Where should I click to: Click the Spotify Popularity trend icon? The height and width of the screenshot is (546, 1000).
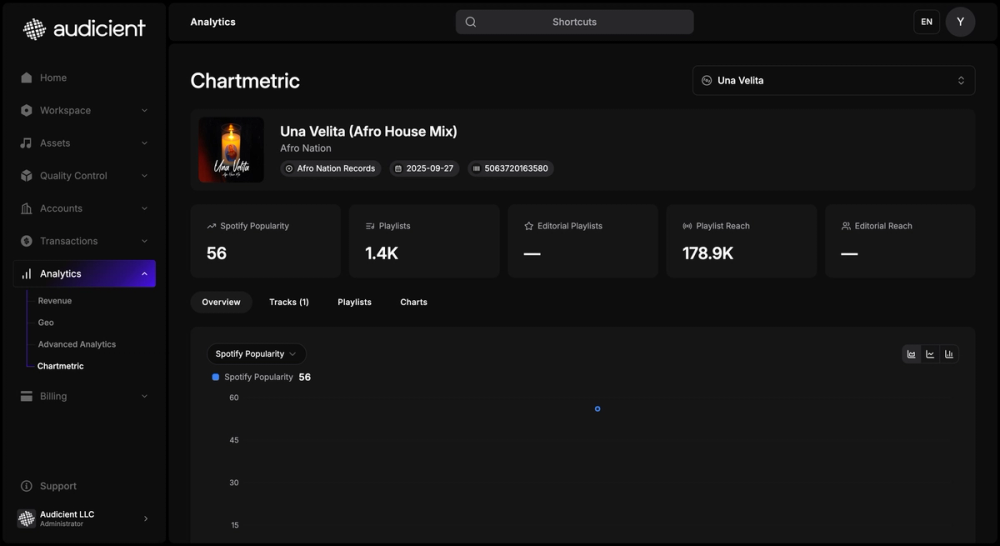[211, 226]
